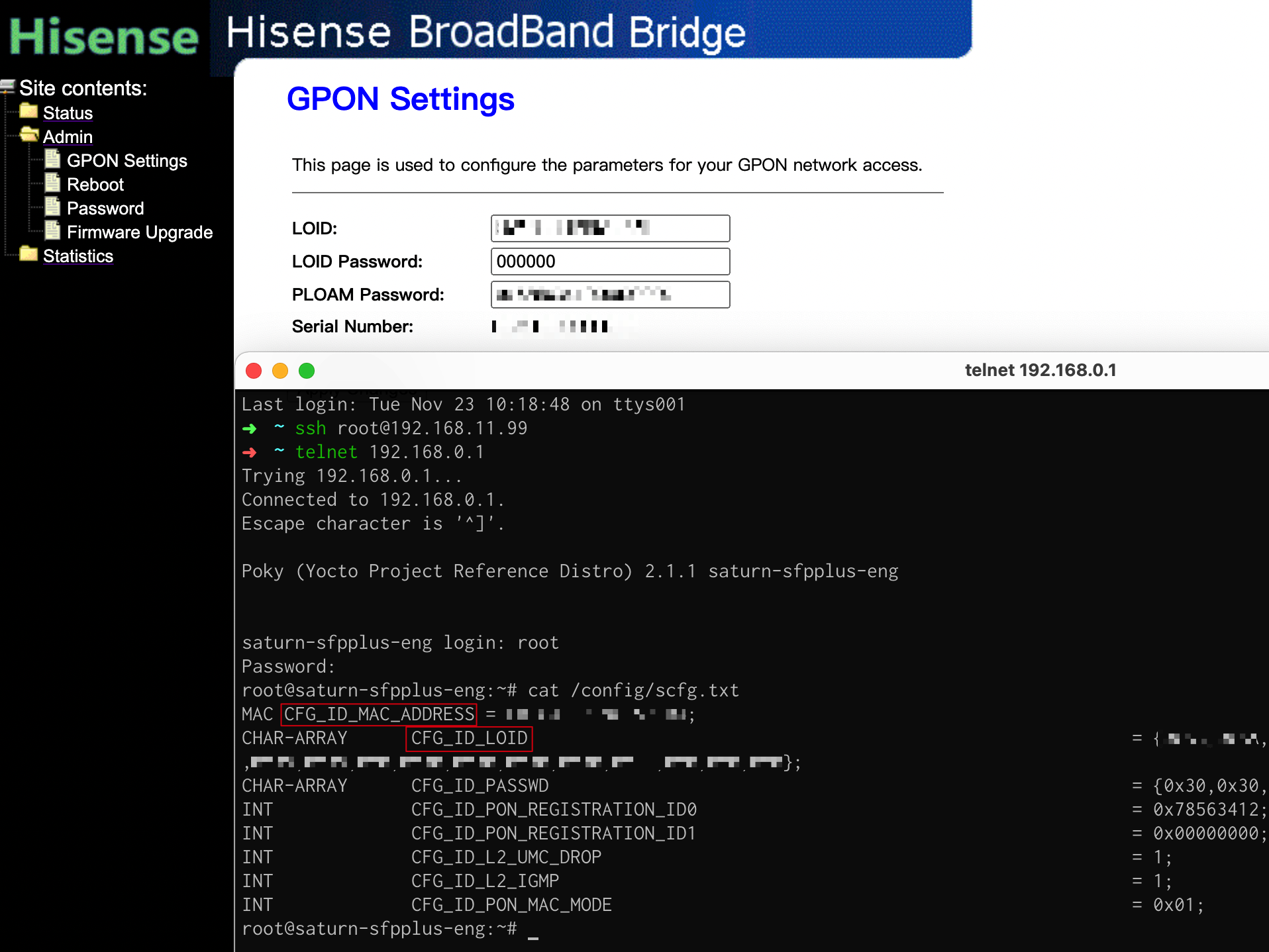The width and height of the screenshot is (1269, 952).
Task: Open the Statistics sidebar link
Action: 78,256
